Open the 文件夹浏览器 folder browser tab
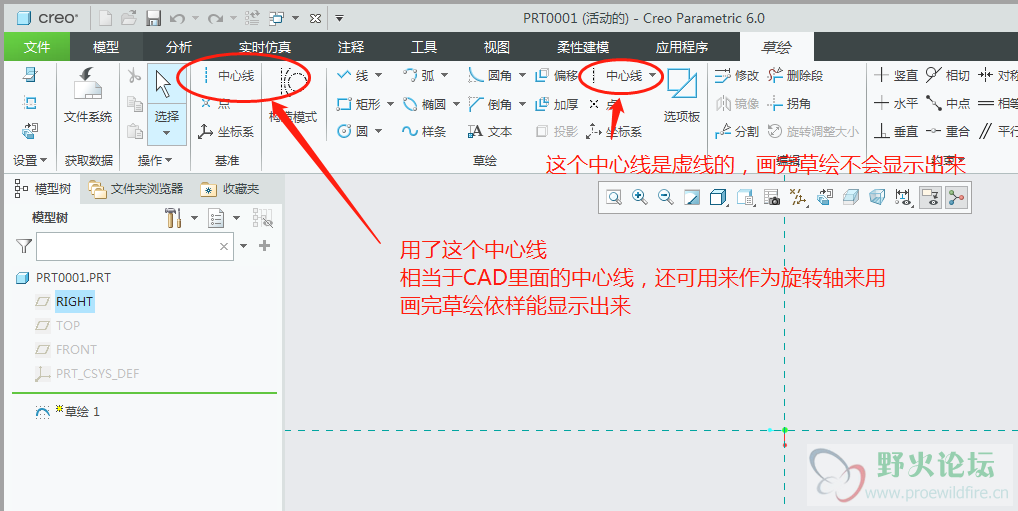The image size is (1018, 511). click(x=136, y=189)
